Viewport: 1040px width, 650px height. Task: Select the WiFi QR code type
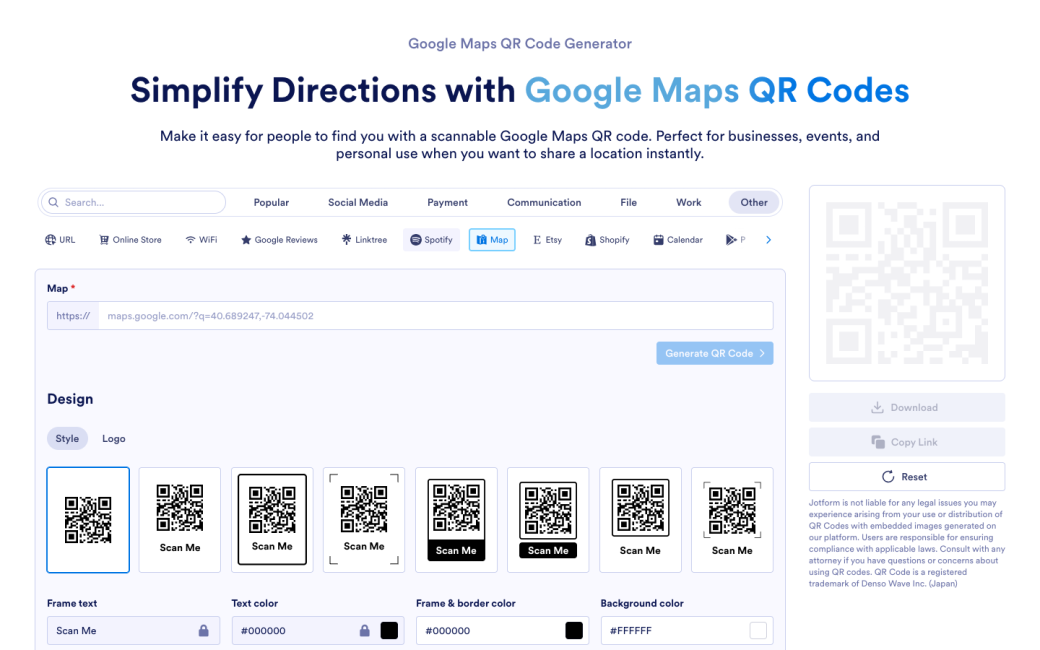coord(201,239)
